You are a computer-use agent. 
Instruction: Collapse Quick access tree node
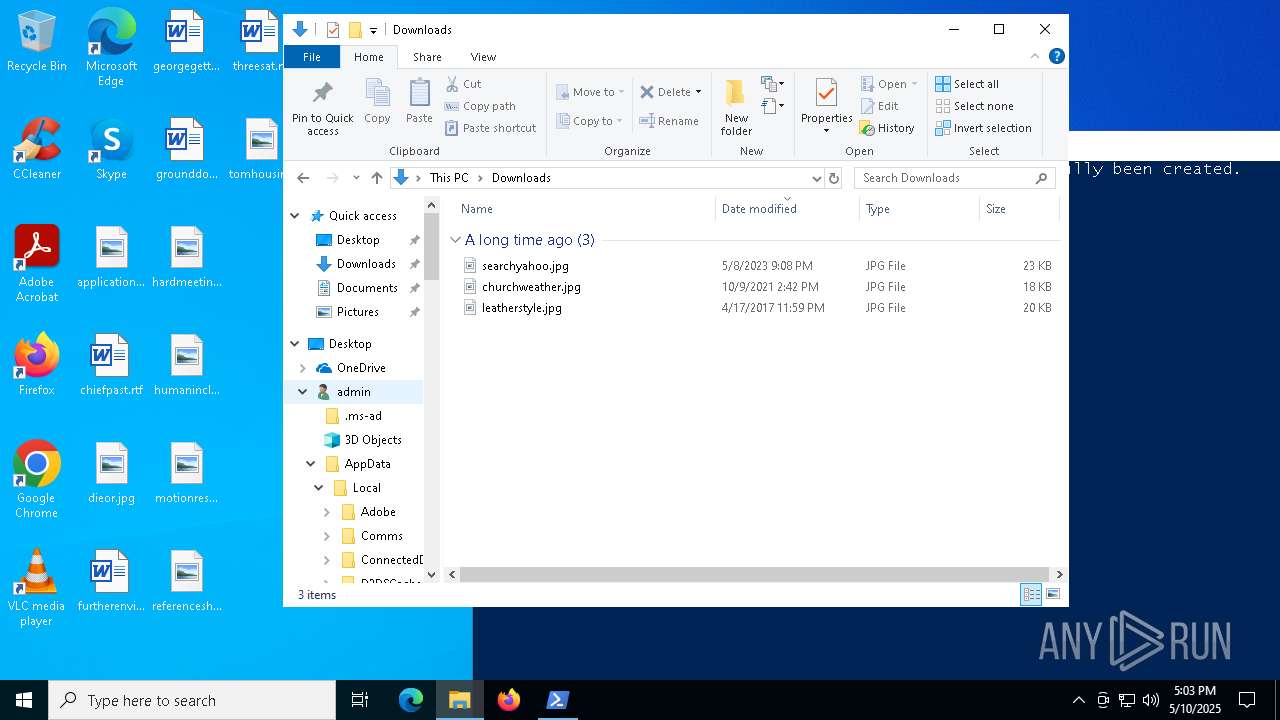[295, 216]
